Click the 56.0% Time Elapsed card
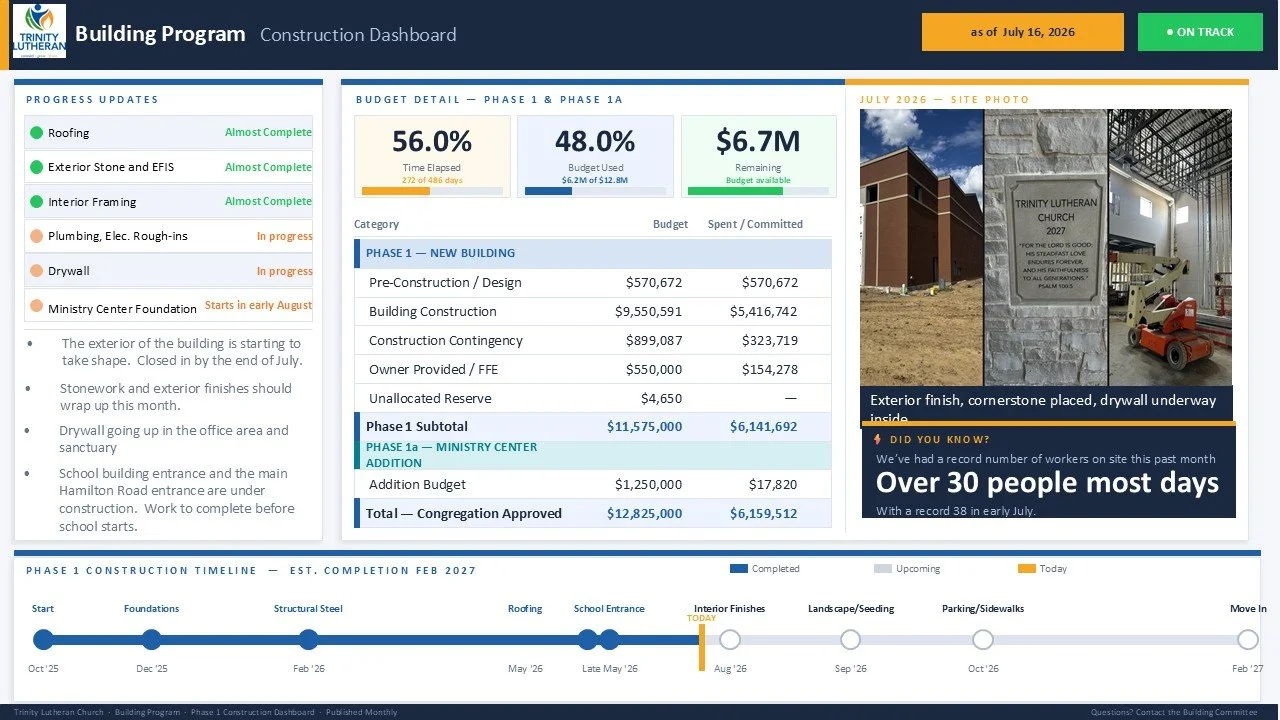This screenshot has width=1280, height=720. point(432,157)
